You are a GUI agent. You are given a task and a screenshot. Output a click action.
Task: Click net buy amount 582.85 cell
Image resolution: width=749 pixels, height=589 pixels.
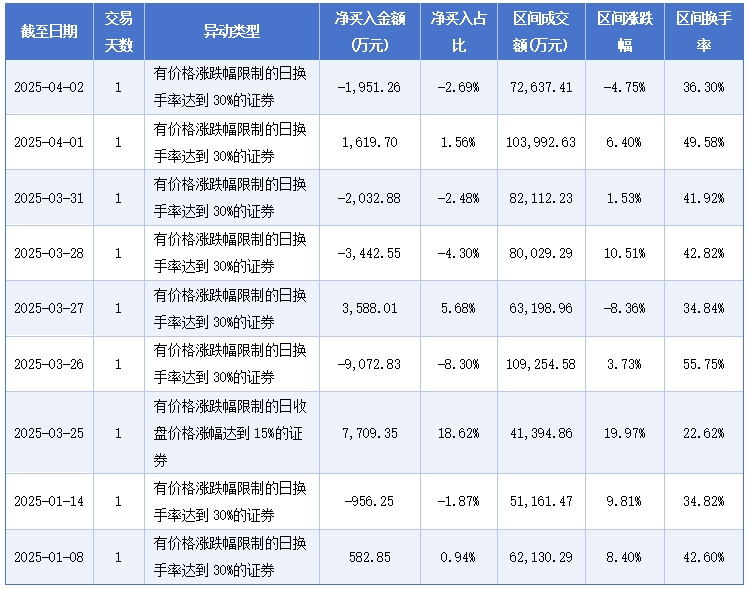370,557
